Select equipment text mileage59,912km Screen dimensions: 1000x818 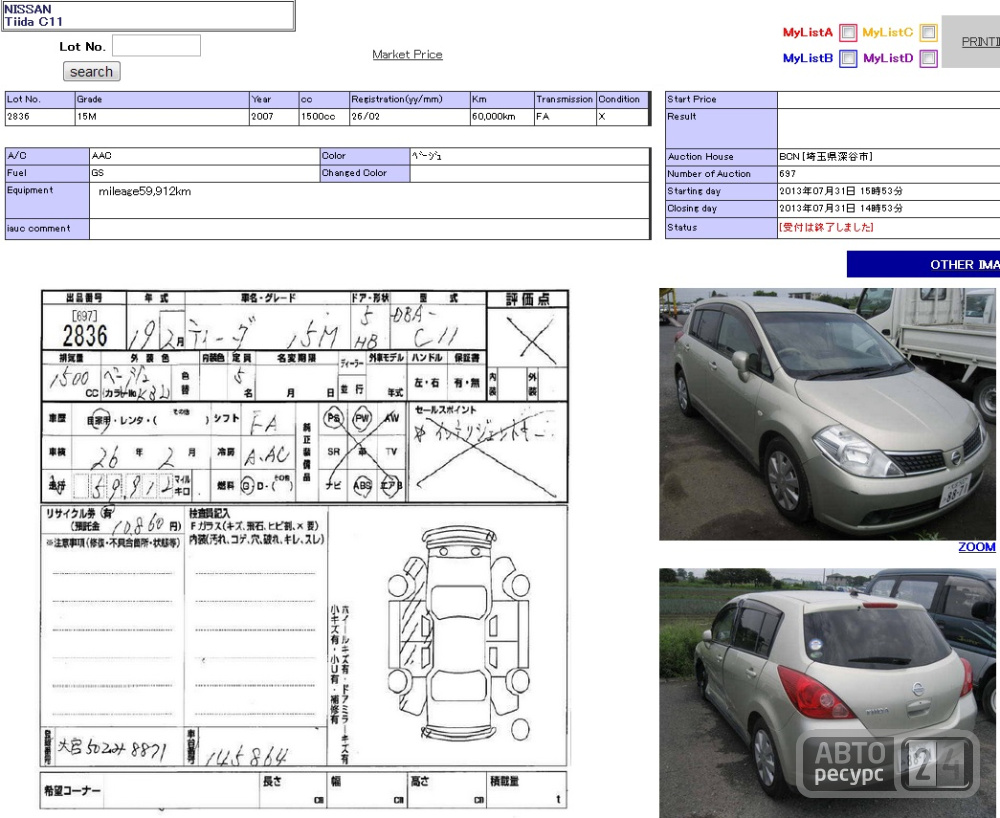click(145, 191)
